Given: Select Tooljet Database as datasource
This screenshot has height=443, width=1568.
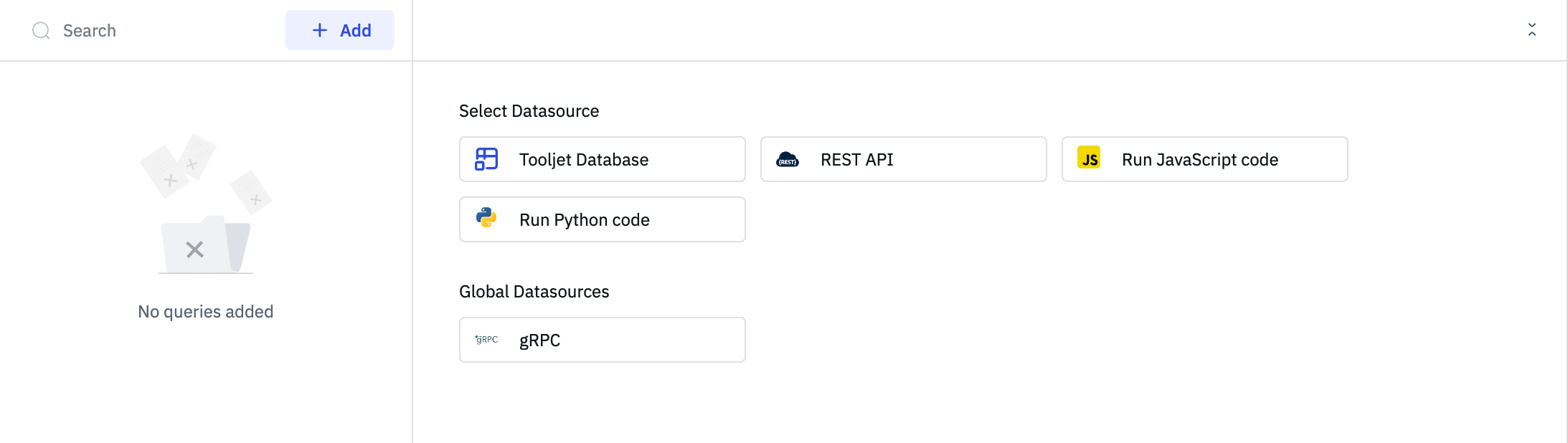Looking at the screenshot, I should (x=602, y=159).
